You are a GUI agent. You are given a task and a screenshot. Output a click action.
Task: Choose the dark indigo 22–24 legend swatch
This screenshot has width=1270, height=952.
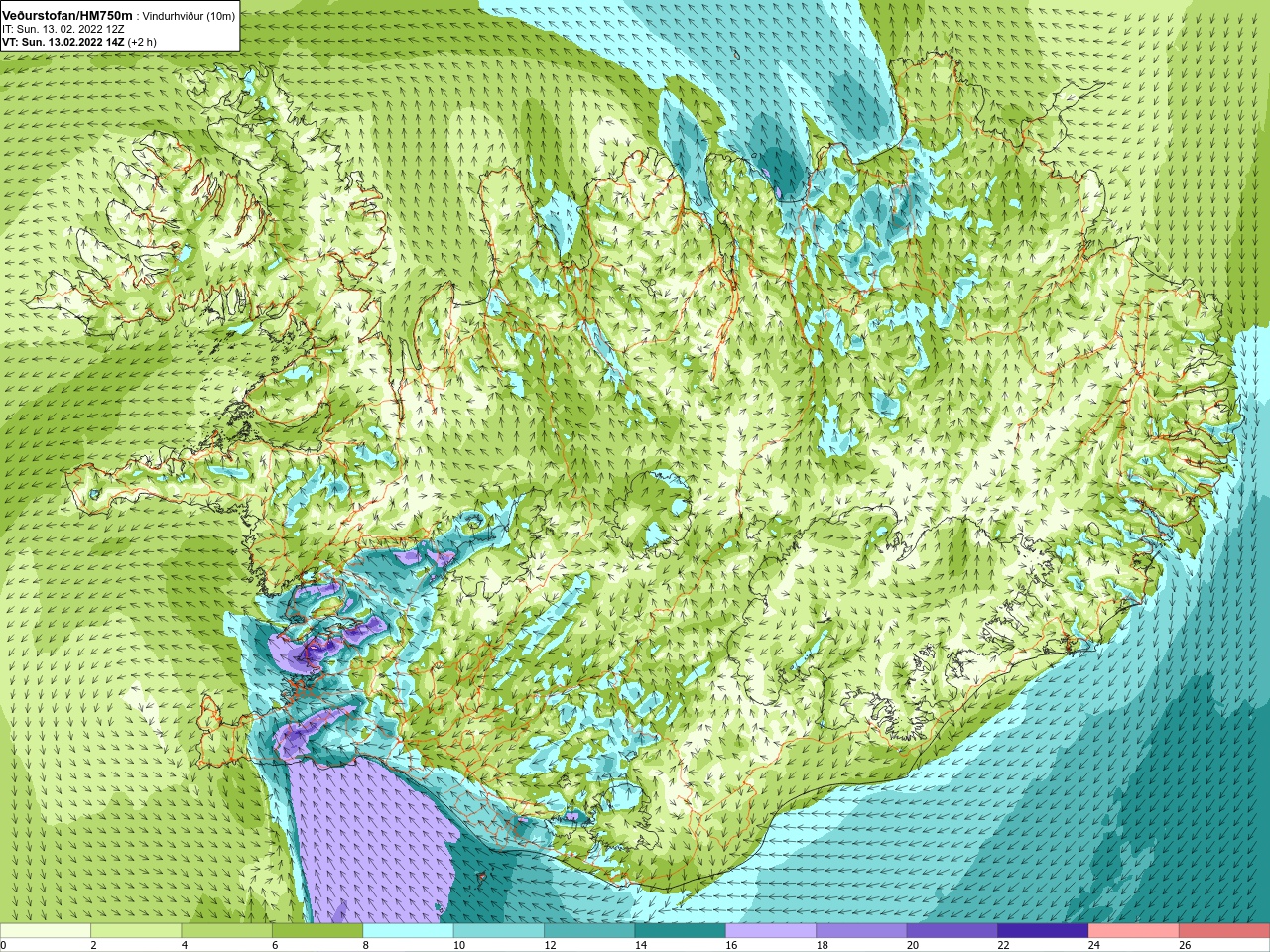pyautogui.click(x=1043, y=931)
